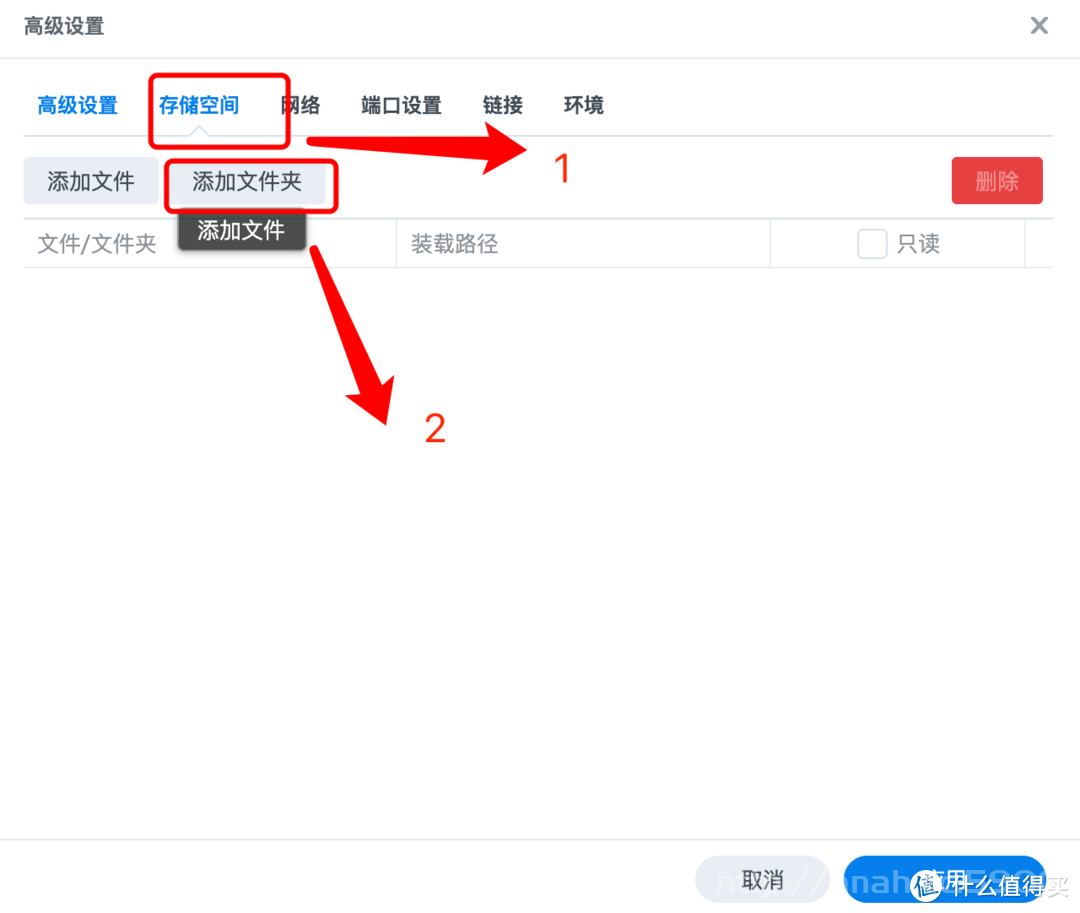Click the 什么值得买 watermark logo

click(x=990, y=885)
